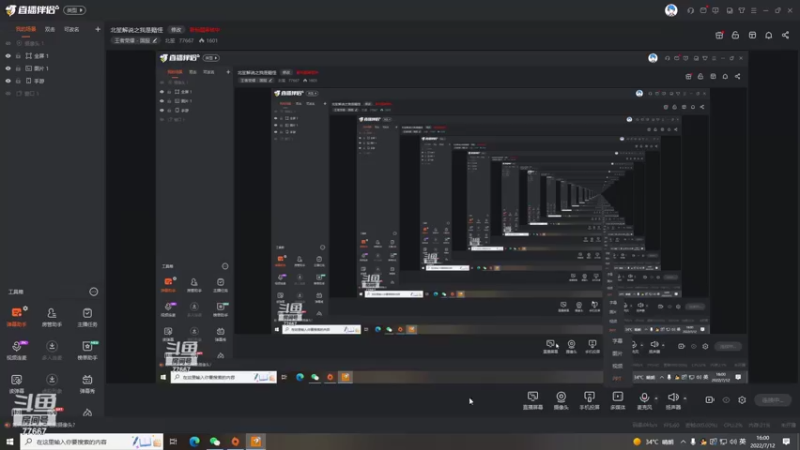Select the 图片 1 source row
Viewport: 800px width, 450px height.
pyautogui.click(x=53, y=68)
